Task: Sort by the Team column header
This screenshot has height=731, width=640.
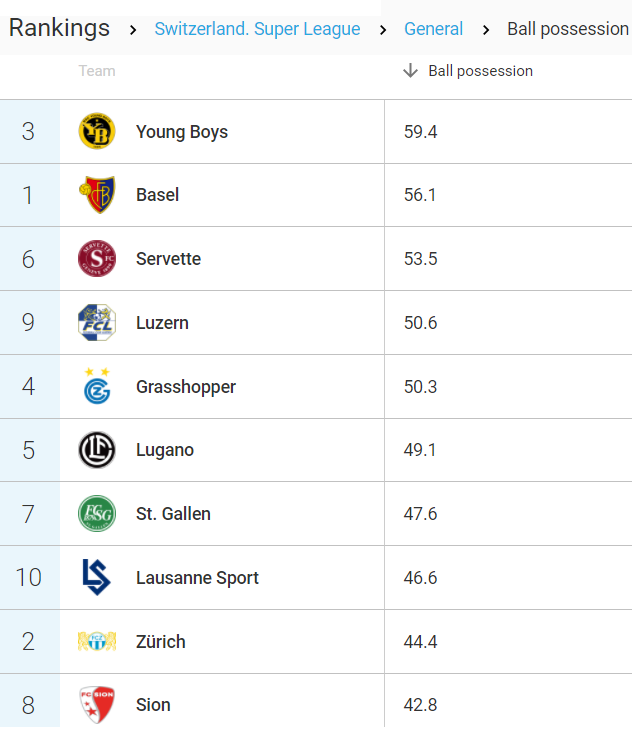Action: [x=97, y=71]
